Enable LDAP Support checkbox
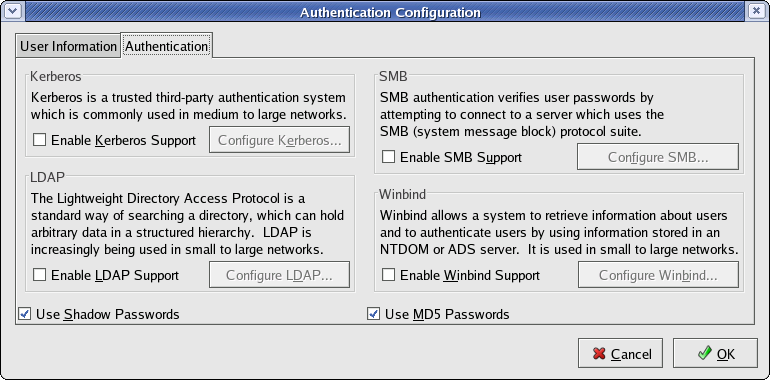The image size is (770, 380). tap(39, 275)
